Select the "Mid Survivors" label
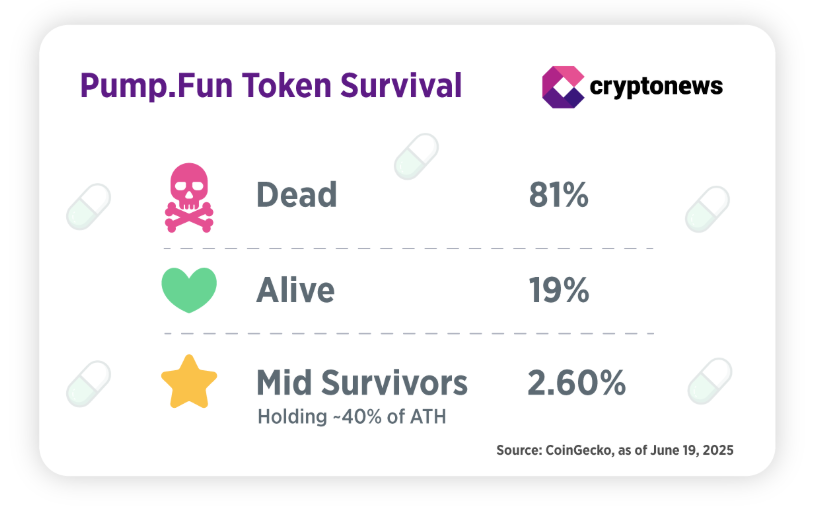 362,382
